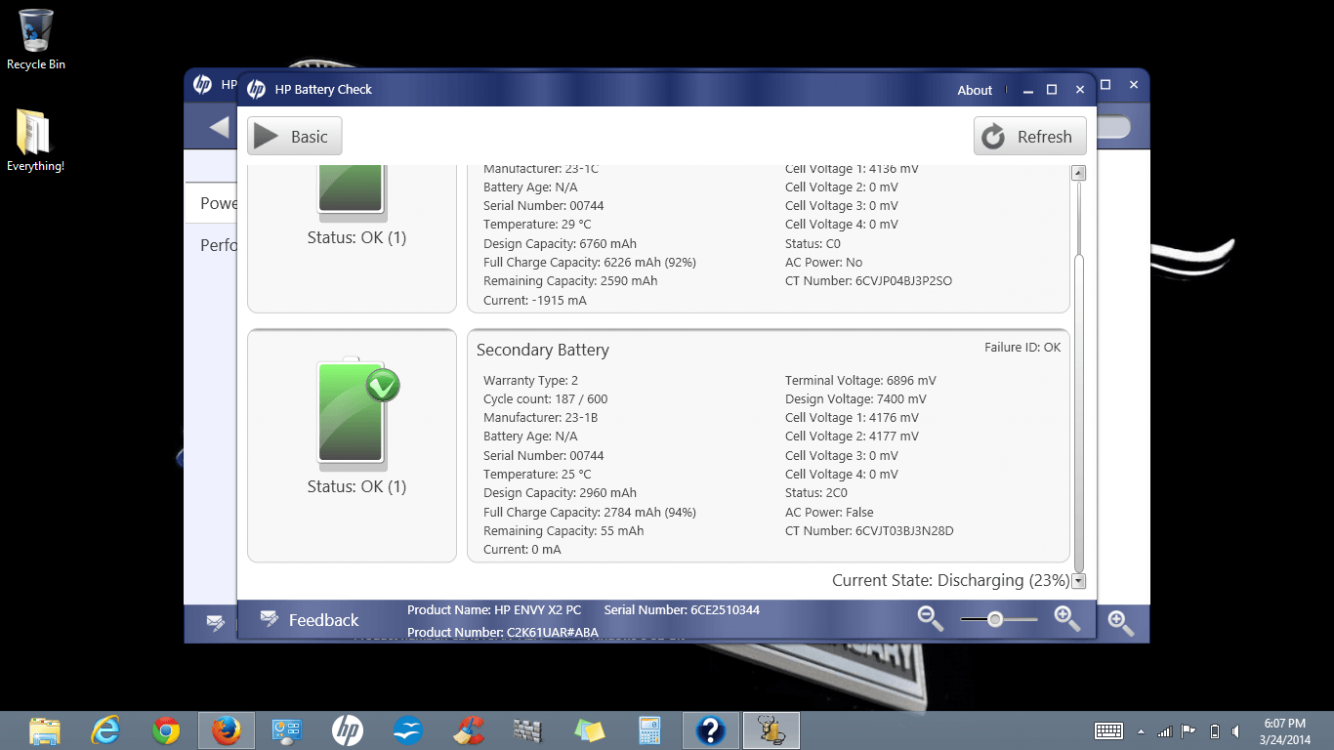Open the touch keyboard from taskbar

1109,731
